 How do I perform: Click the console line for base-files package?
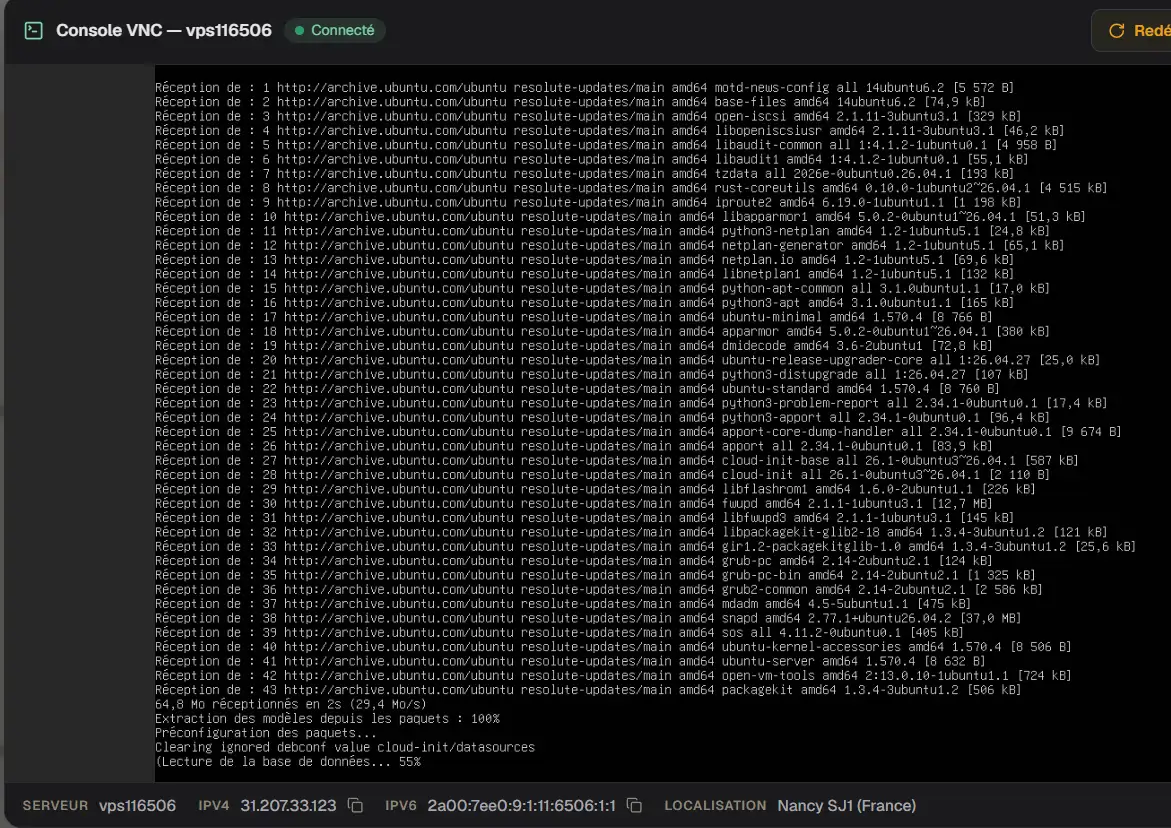point(570,102)
